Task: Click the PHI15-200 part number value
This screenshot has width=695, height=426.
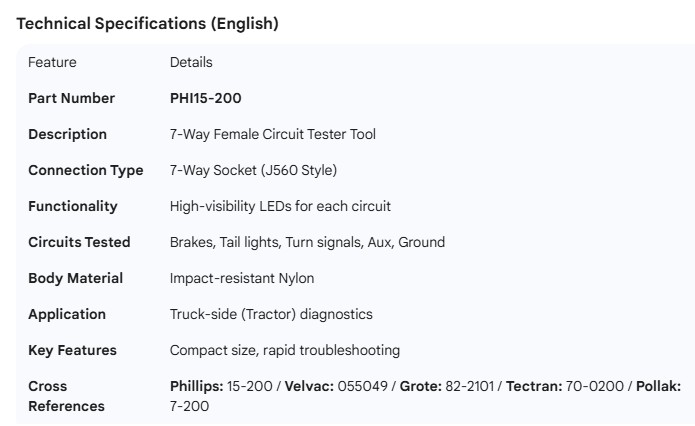Action: (206, 98)
